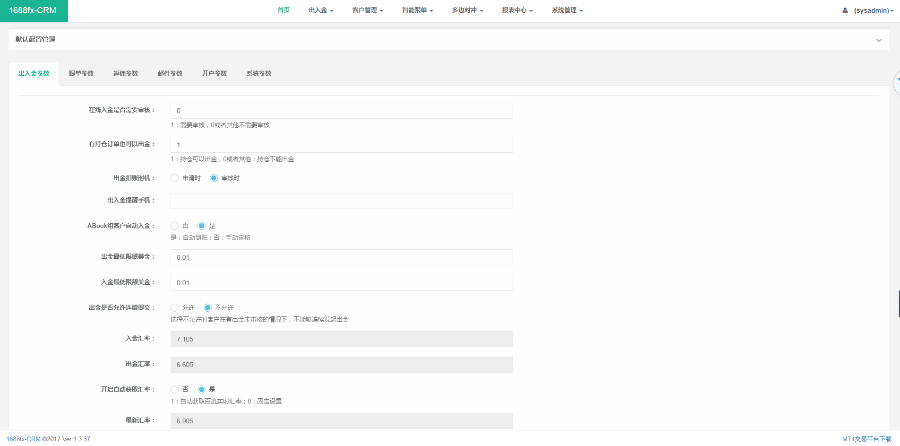Select the 审核时 radio button
This screenshot has width=900, height=446.
pos(214,178)
